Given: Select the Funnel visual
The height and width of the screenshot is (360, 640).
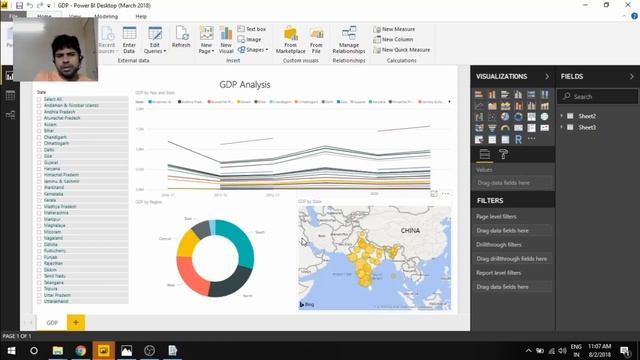Looking at the screenshot, I should (492, 128).
